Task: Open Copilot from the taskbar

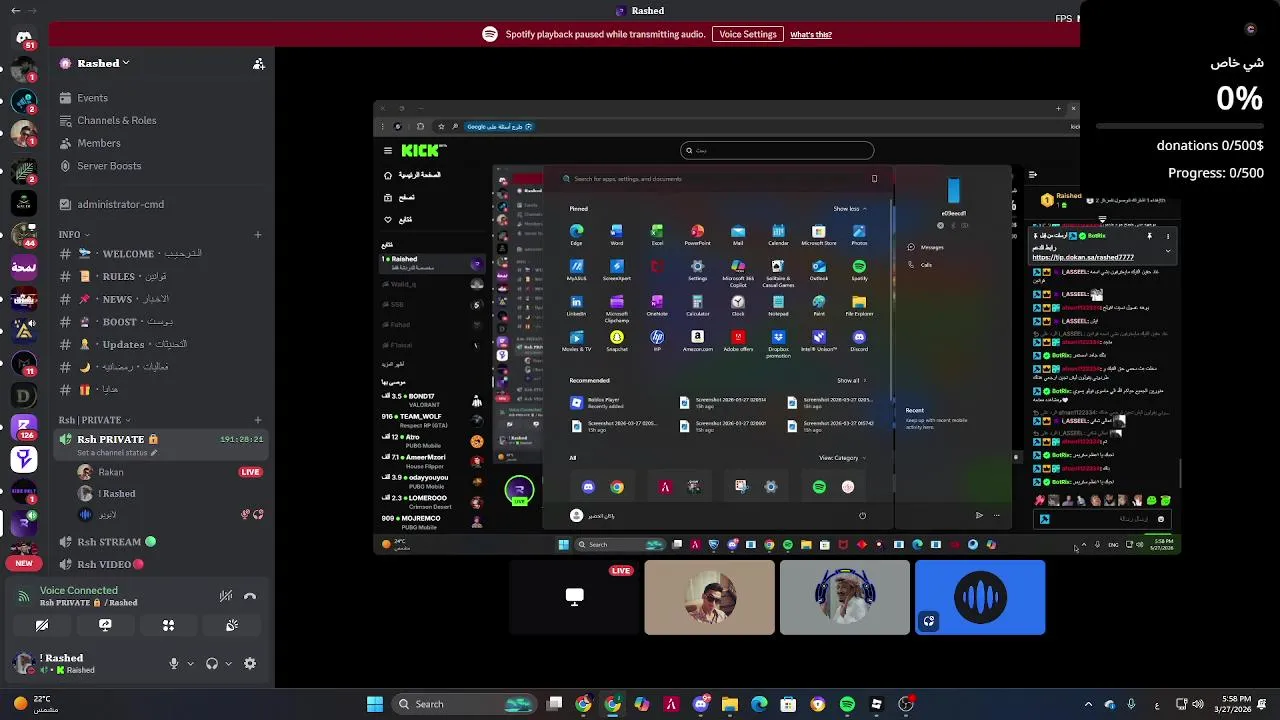Action: coord(642,704)
